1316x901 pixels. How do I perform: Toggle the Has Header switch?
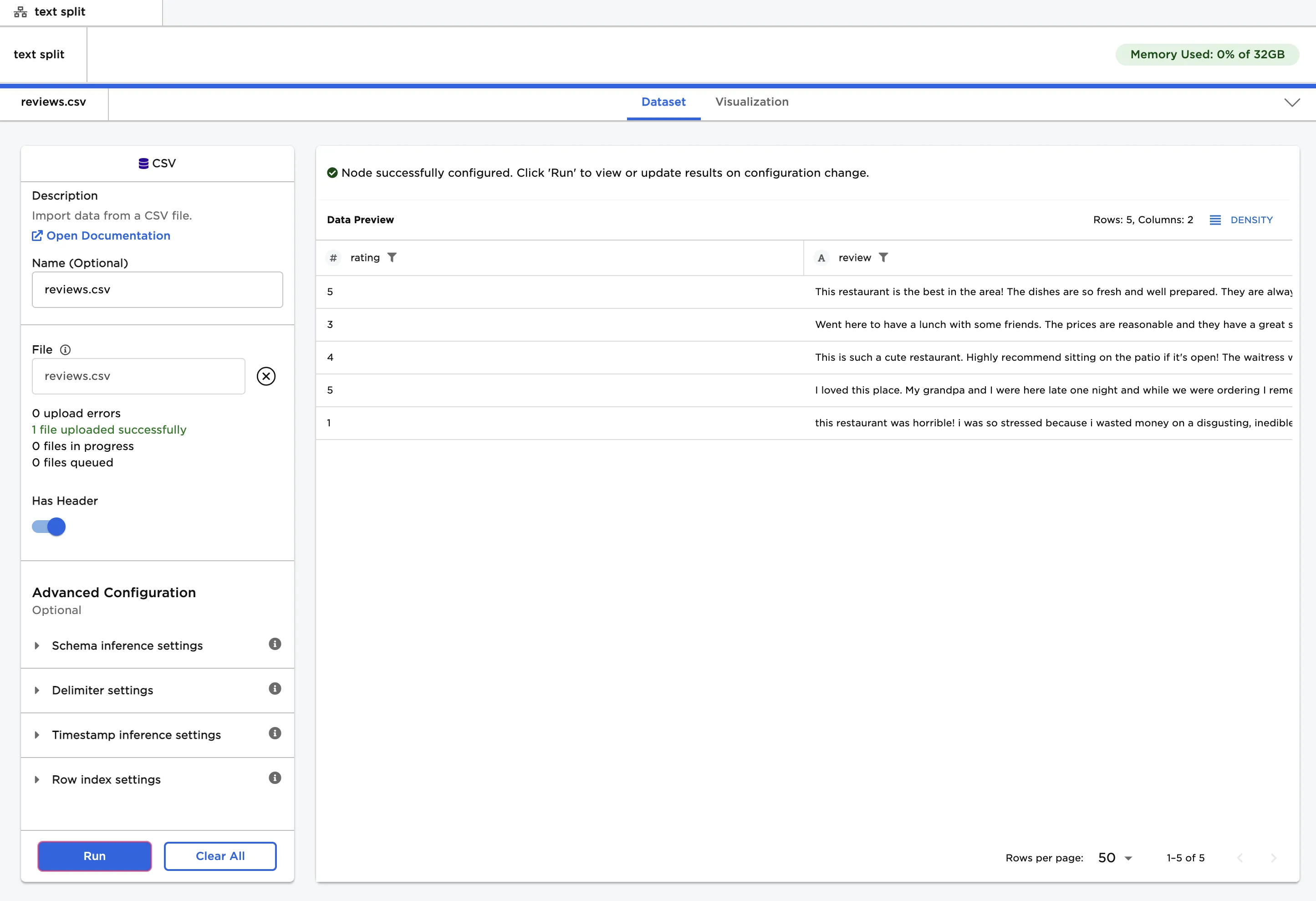point(49,527)
